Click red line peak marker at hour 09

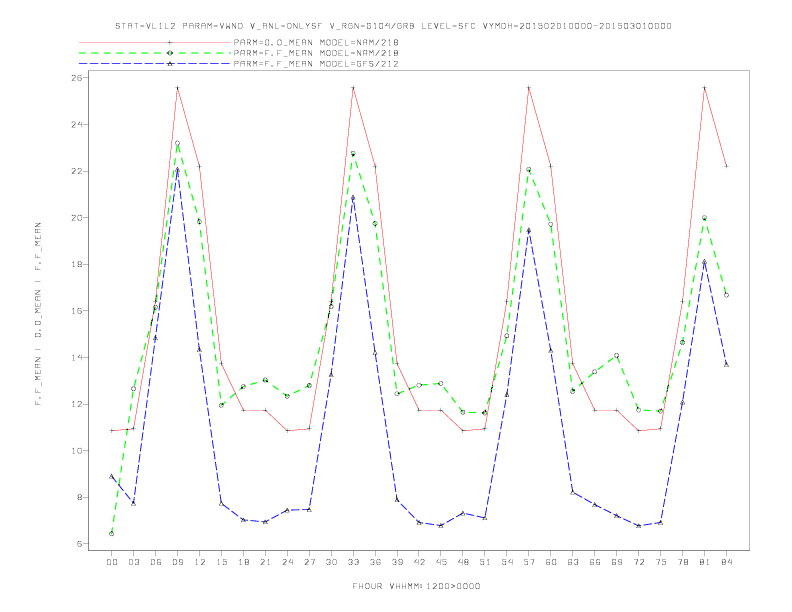177,88
